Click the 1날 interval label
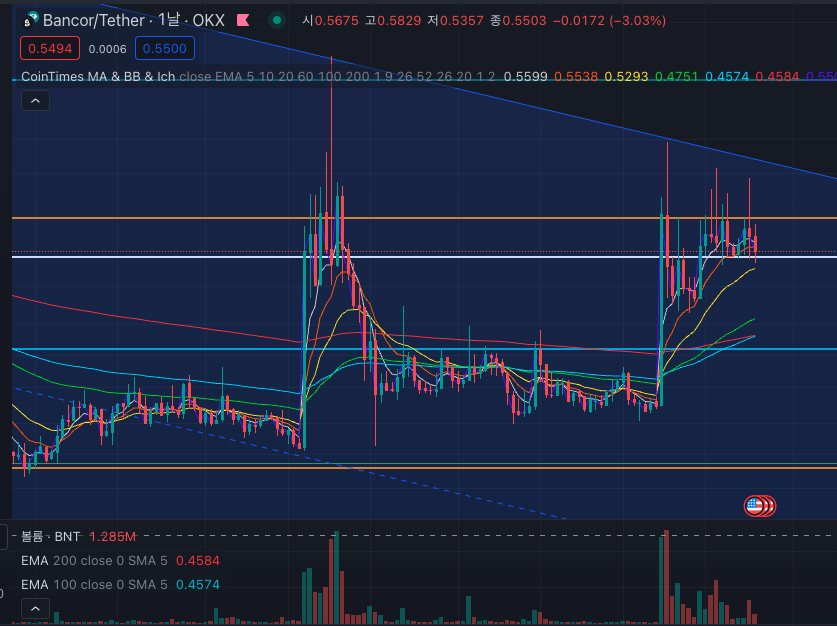Viewport: 837px width, 626px height. (169, 20)
